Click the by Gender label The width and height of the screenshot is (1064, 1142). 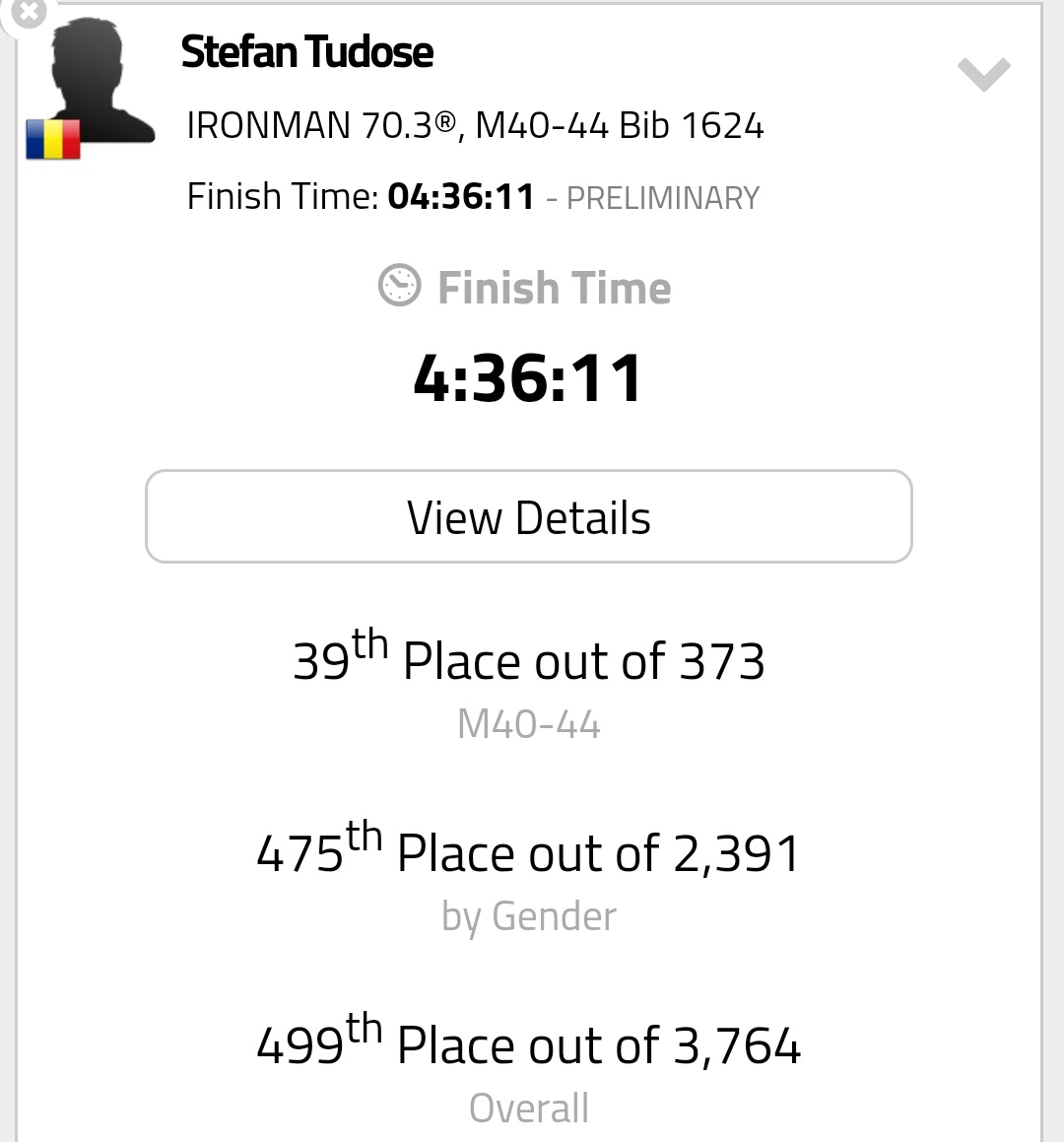click(x=529, y=917)
